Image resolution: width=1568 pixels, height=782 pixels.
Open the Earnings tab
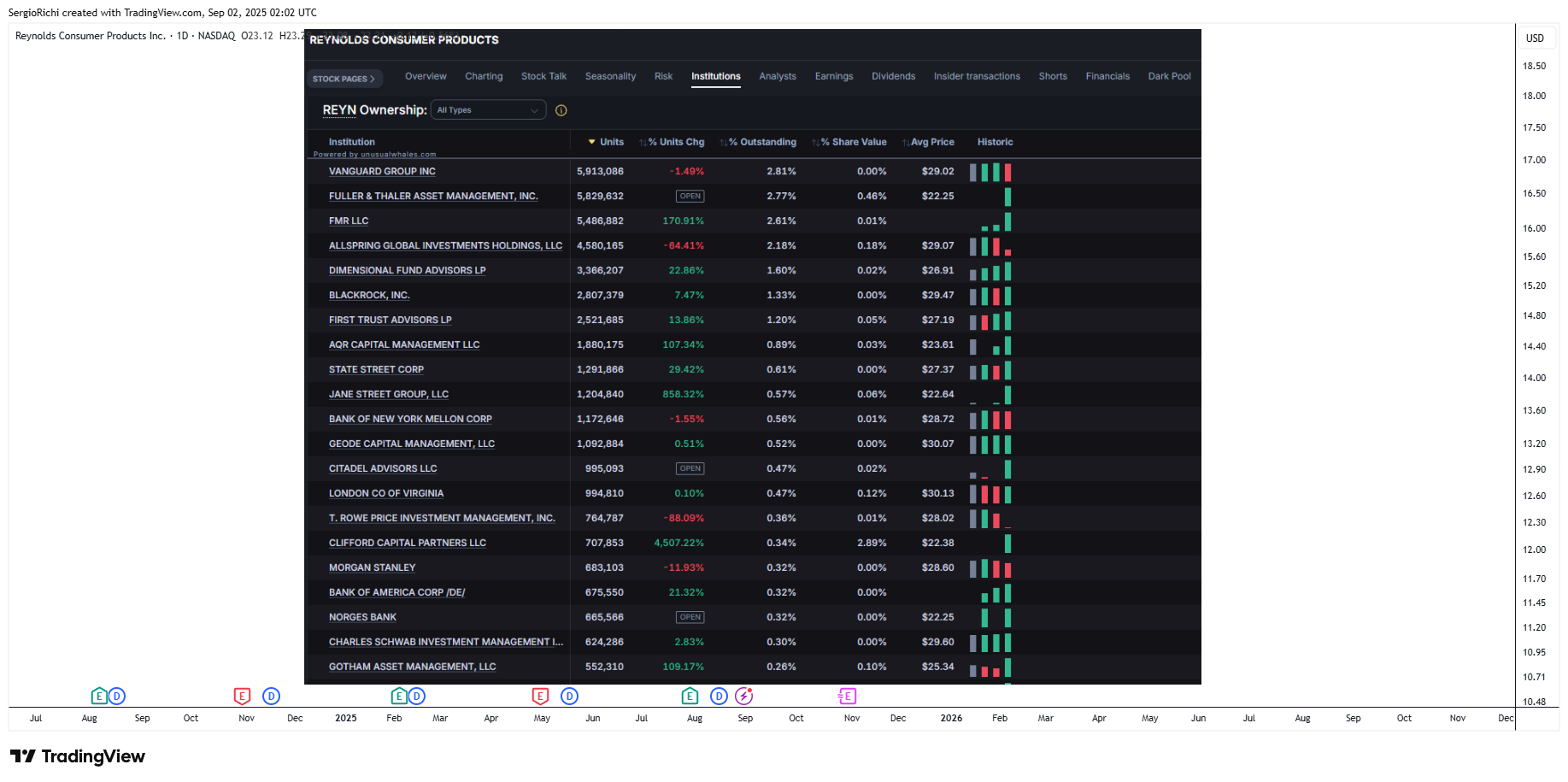click(834, 76)
